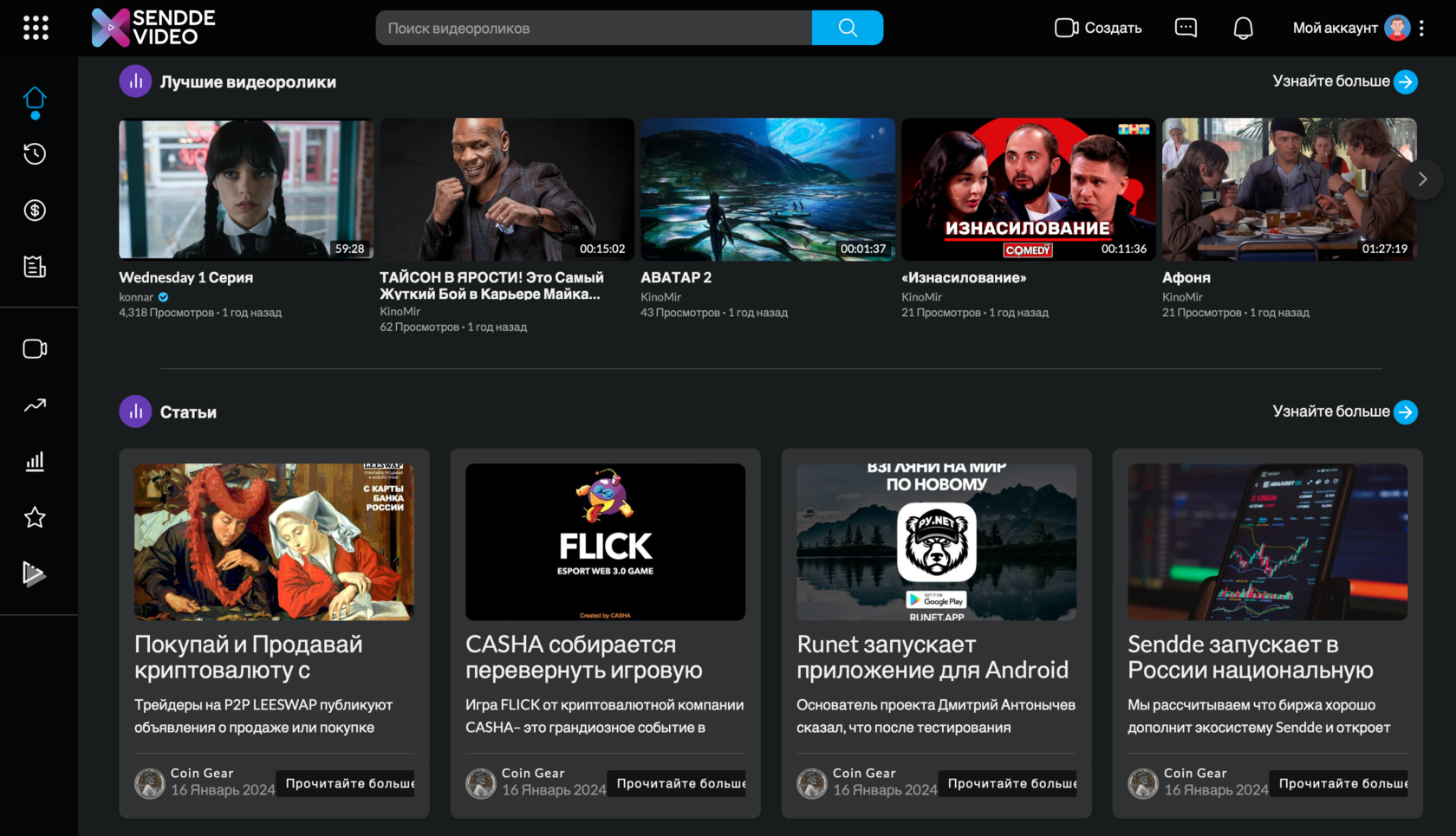Open the notifications bell icon

1243,28
